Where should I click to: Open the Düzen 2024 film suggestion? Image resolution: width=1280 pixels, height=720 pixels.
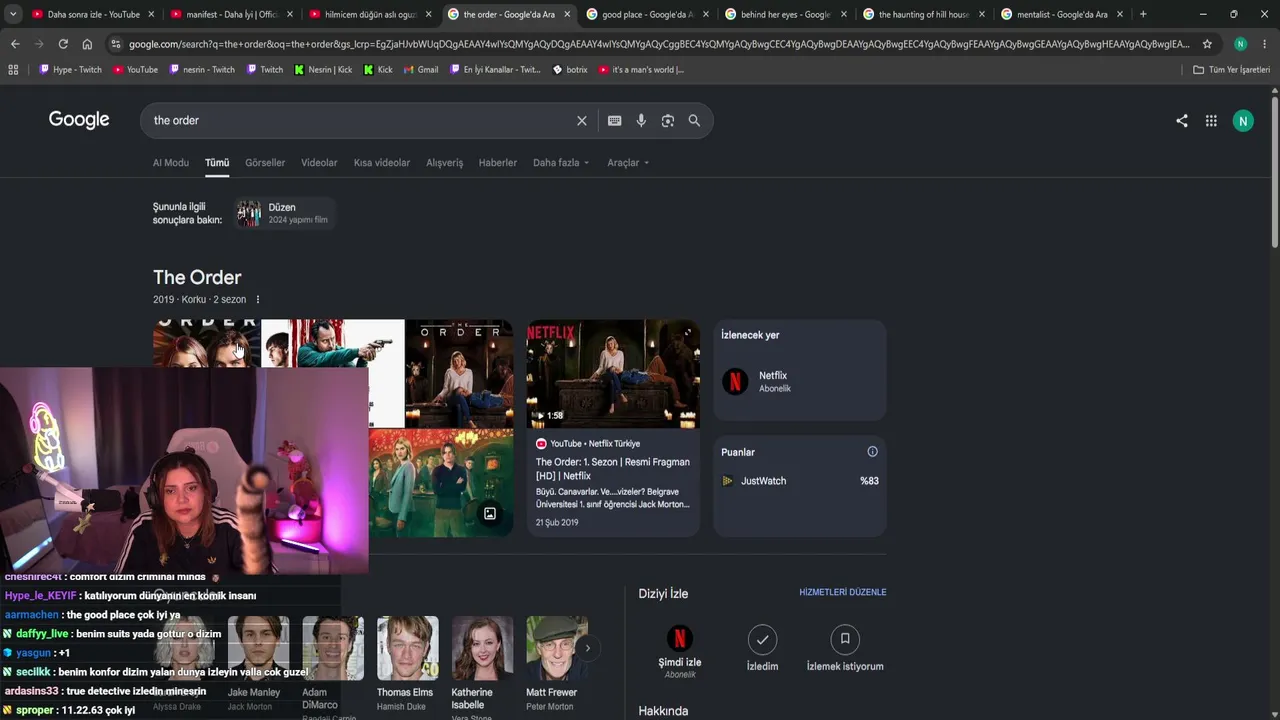(x=284, y=213)
